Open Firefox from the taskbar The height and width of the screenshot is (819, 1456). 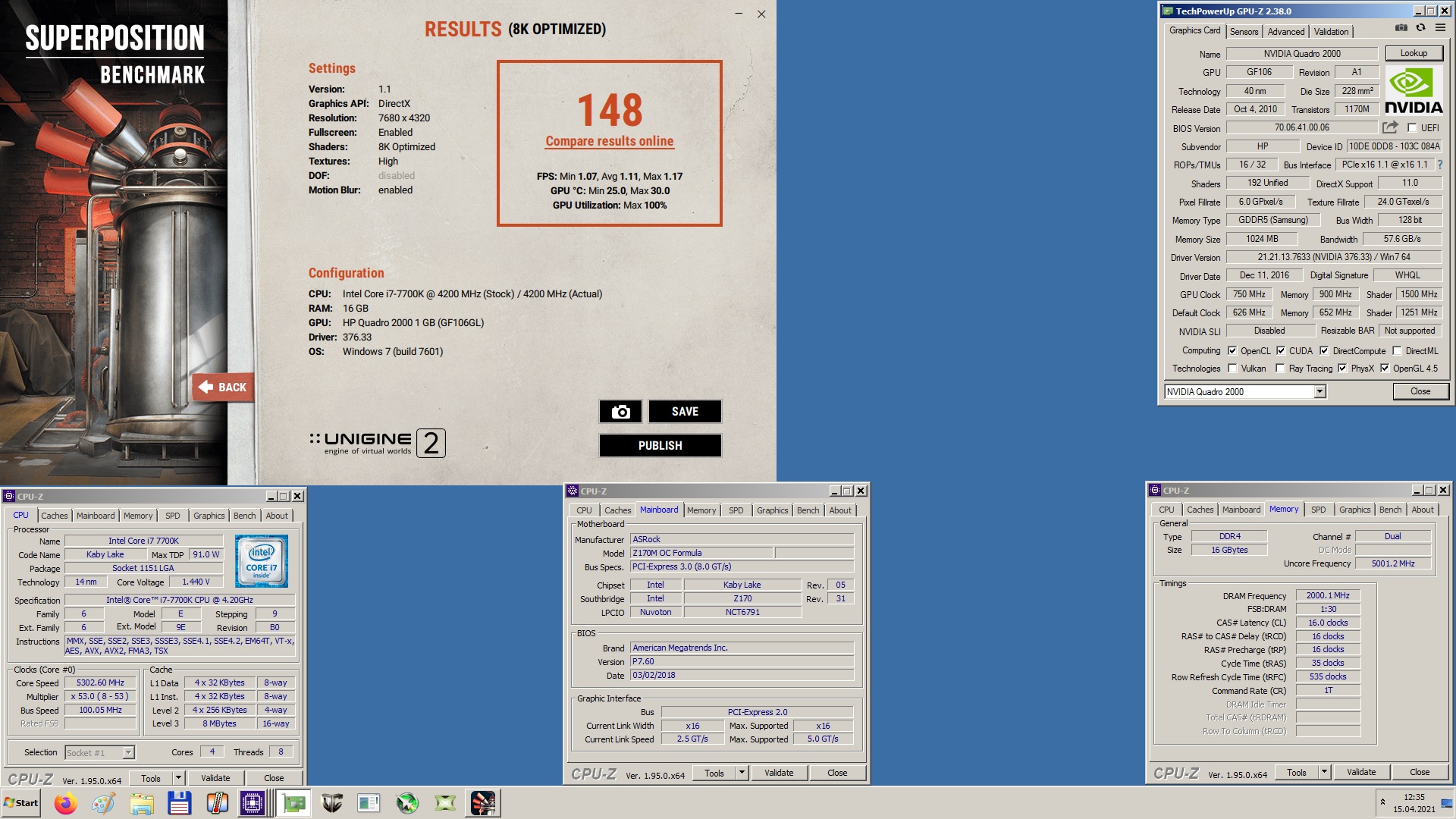(66, 803)
